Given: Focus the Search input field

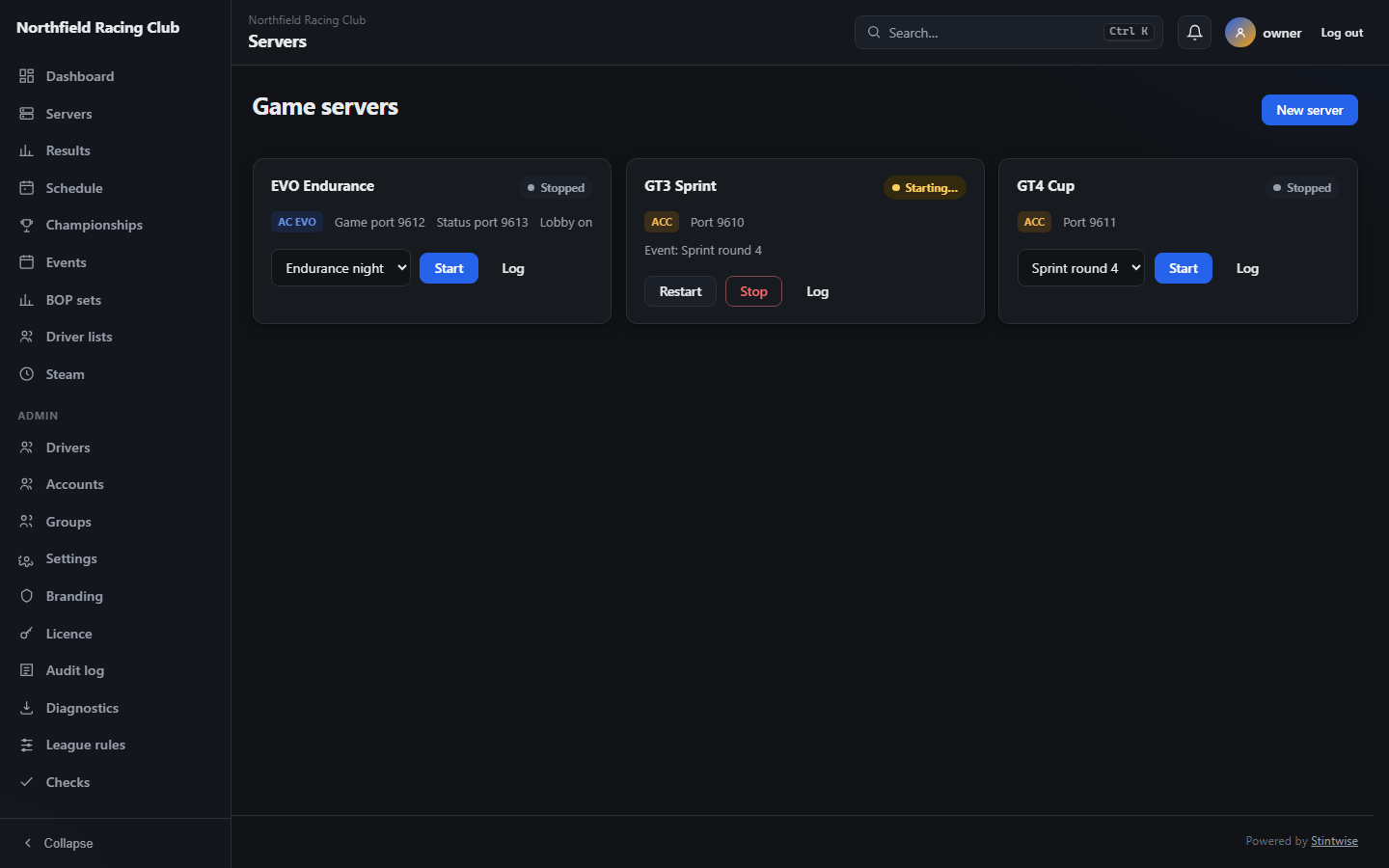Looking at the screenshot, I should [x=1008, y=33].
